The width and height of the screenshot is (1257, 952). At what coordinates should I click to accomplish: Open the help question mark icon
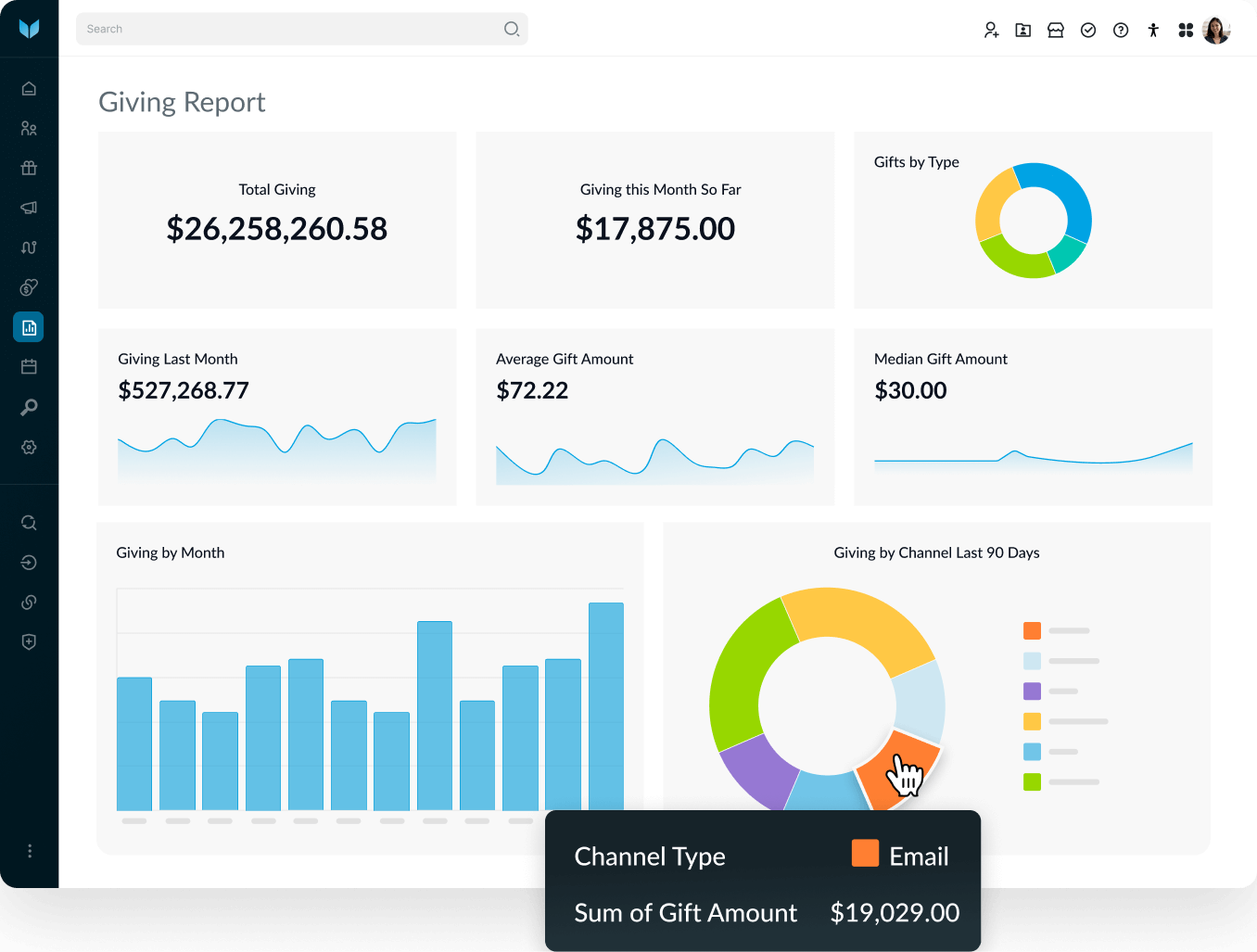pos(1121,31)
